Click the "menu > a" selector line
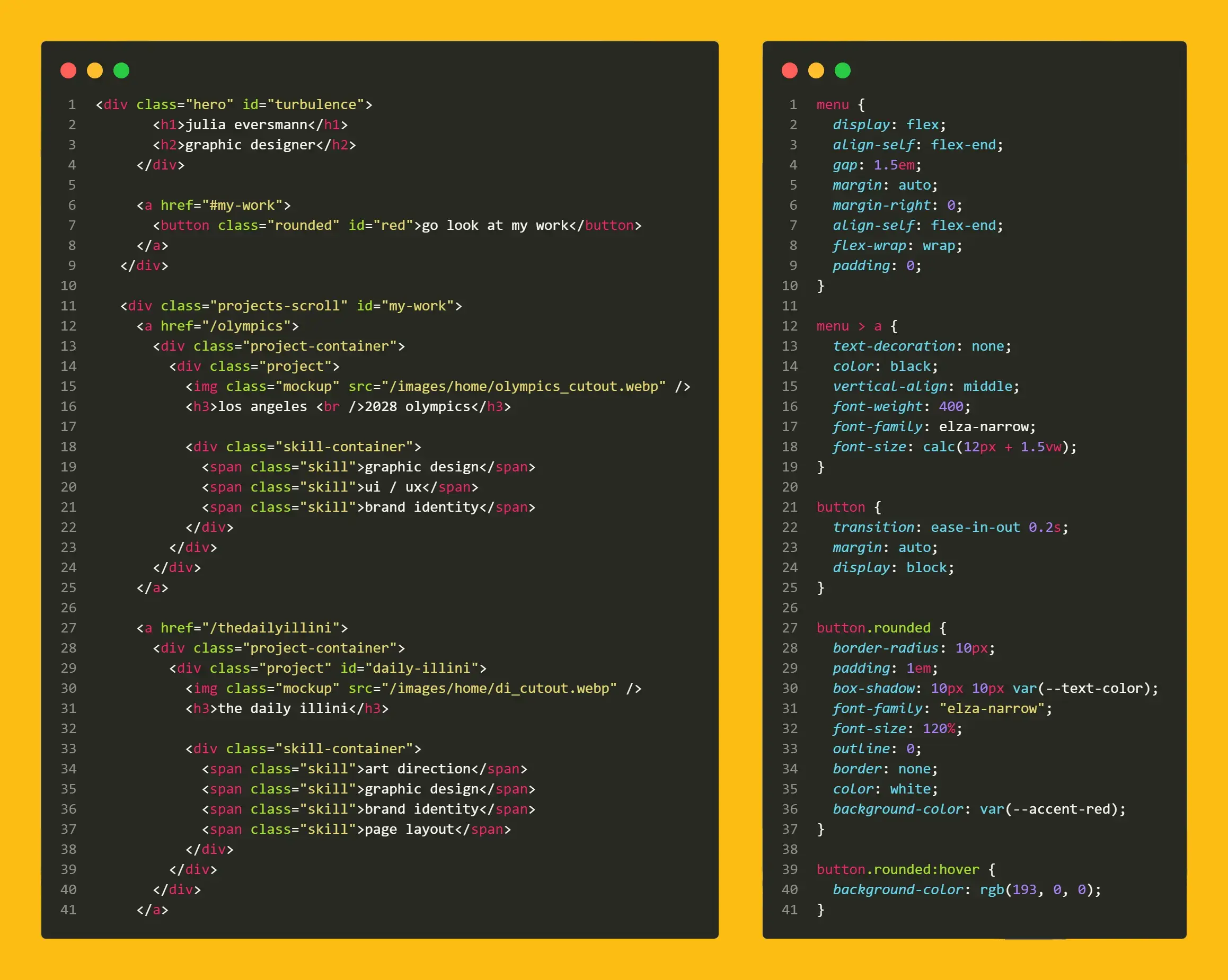 [849, 326]
